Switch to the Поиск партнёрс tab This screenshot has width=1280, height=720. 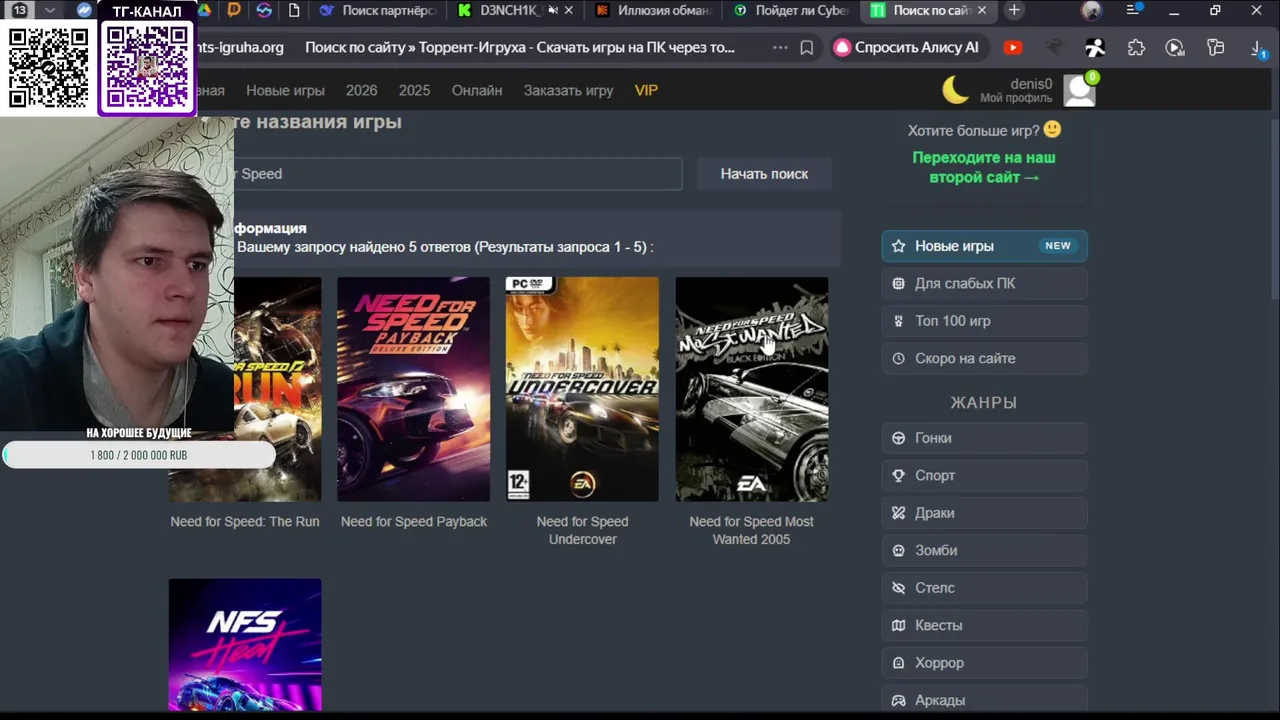coord(378,11)
